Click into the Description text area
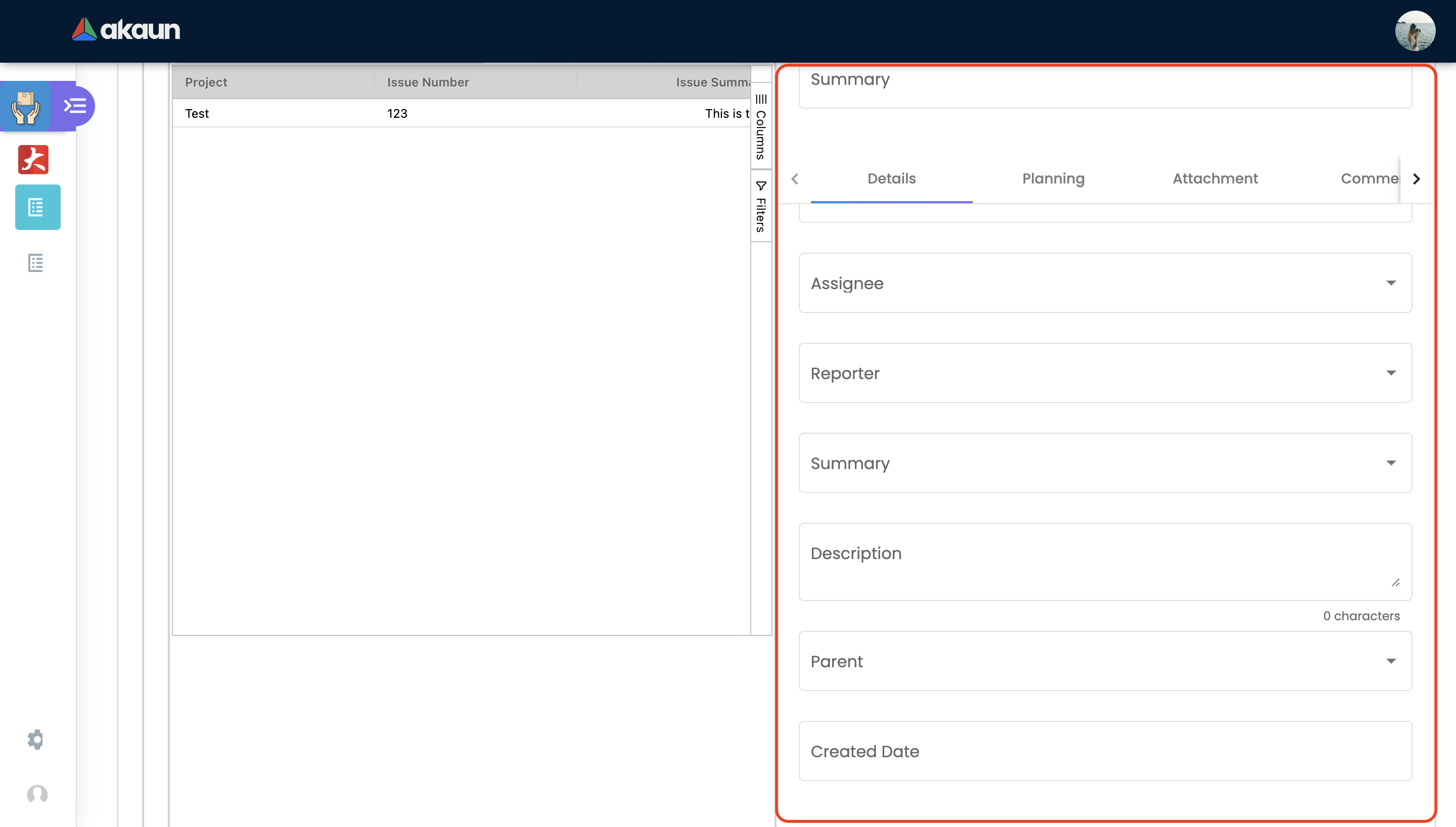Screen dimensions: 1456x827 [1105, 561]
